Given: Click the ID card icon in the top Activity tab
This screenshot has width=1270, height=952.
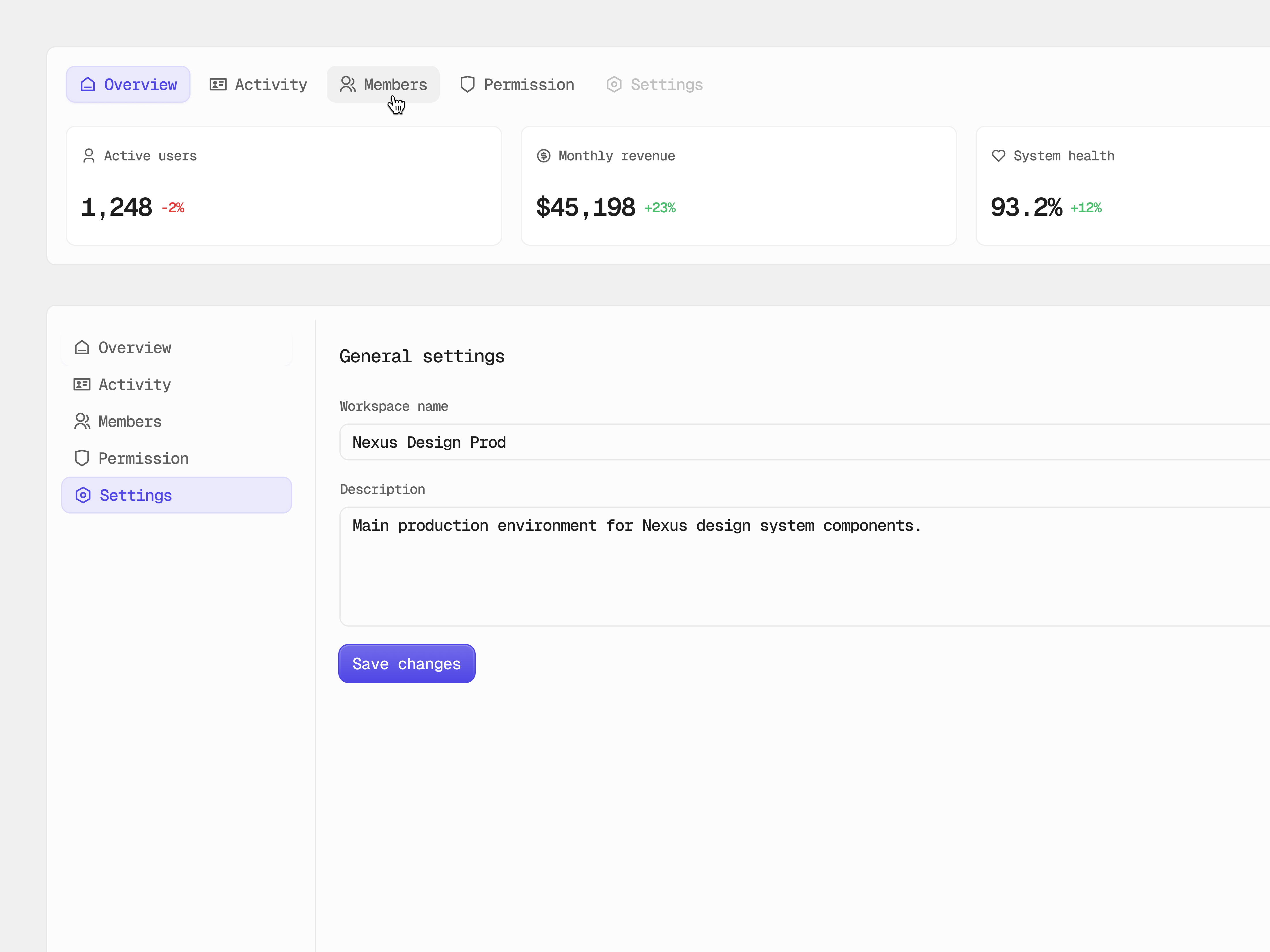Looking at the screenshot, I should pos(218,84).
